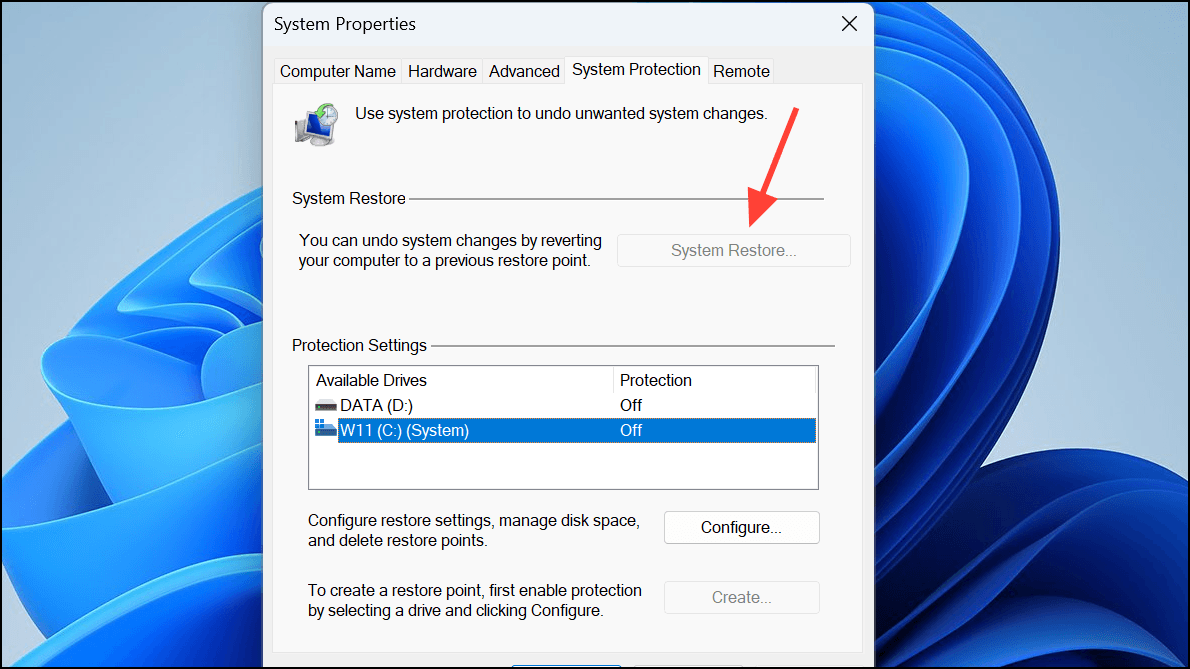The image size is (1190, 669).
Task: Click the Available Drives column header
Action: pyautogui.click(x=371, y=380)
